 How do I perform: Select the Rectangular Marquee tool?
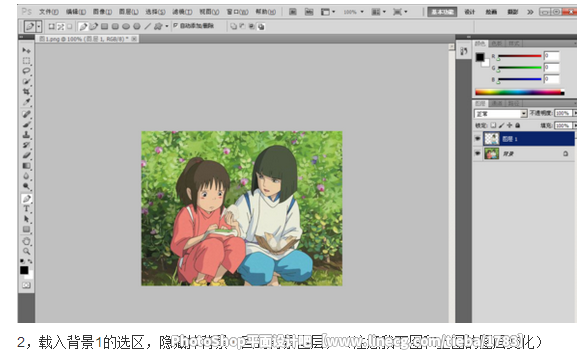point(26,61)
